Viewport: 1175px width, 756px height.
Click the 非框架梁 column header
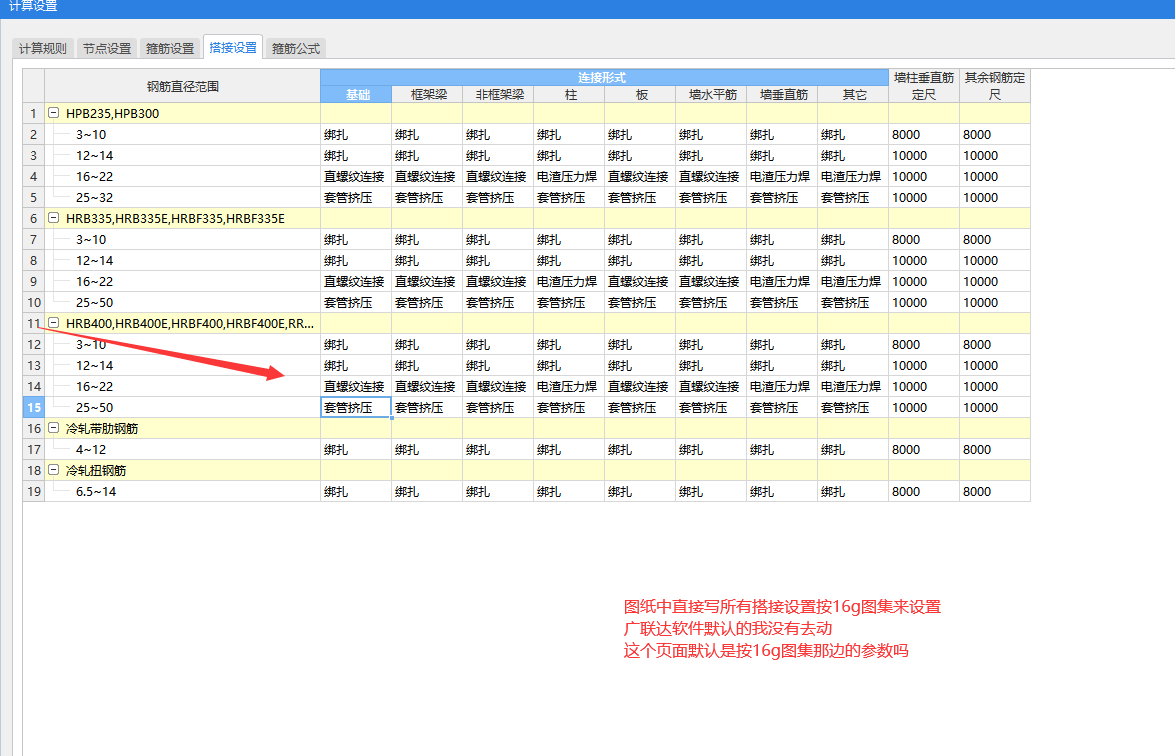tap(498, 94)
